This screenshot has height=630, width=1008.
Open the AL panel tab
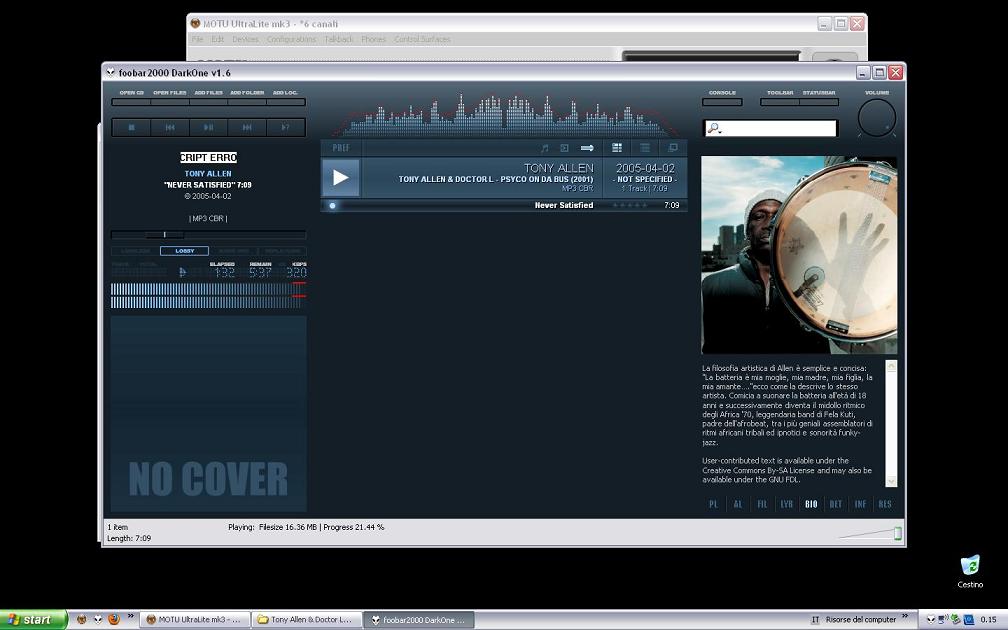point(738,504)
